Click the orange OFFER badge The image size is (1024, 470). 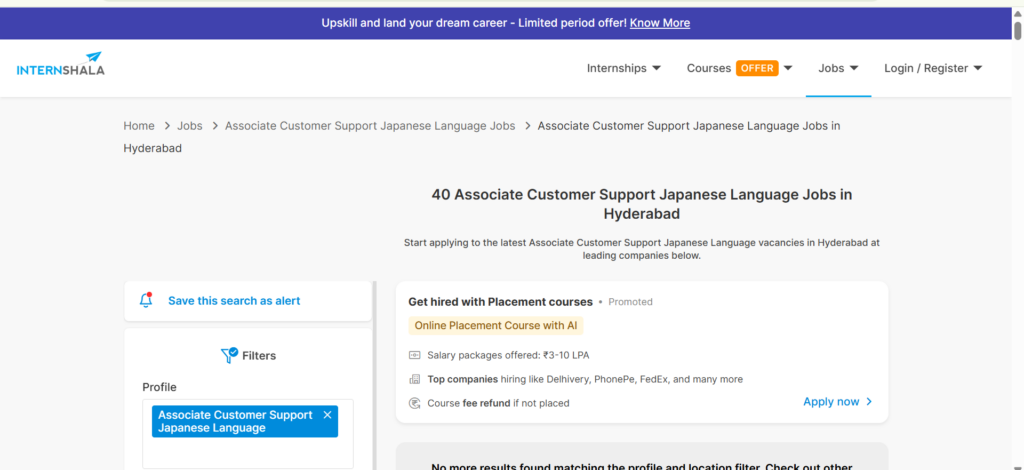[757, 68]
